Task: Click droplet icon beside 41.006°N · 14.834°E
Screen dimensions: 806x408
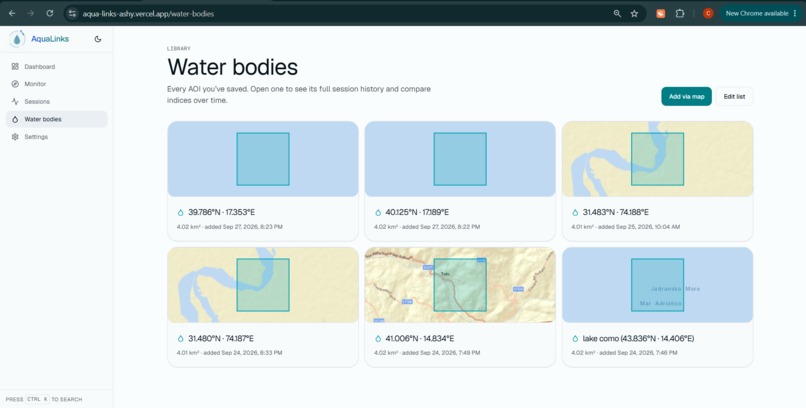Action: pyautogui.click(x=378, y=339)
